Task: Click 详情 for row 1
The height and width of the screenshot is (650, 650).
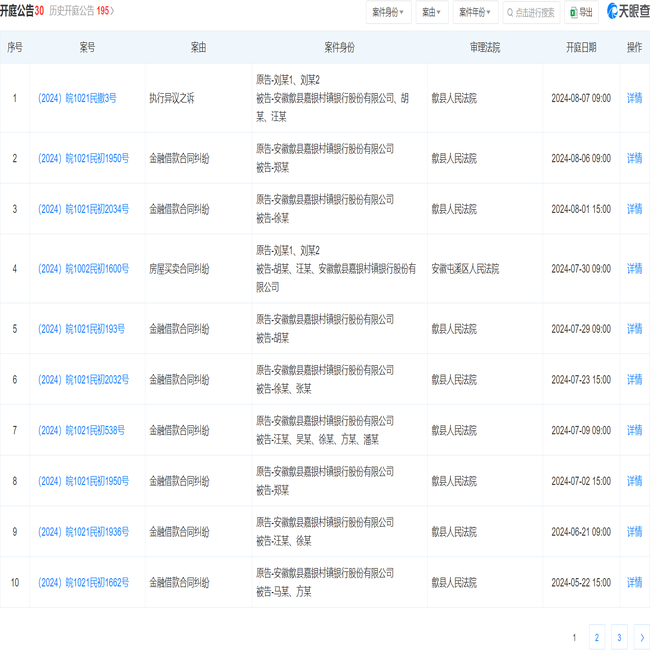Action: 634,98
